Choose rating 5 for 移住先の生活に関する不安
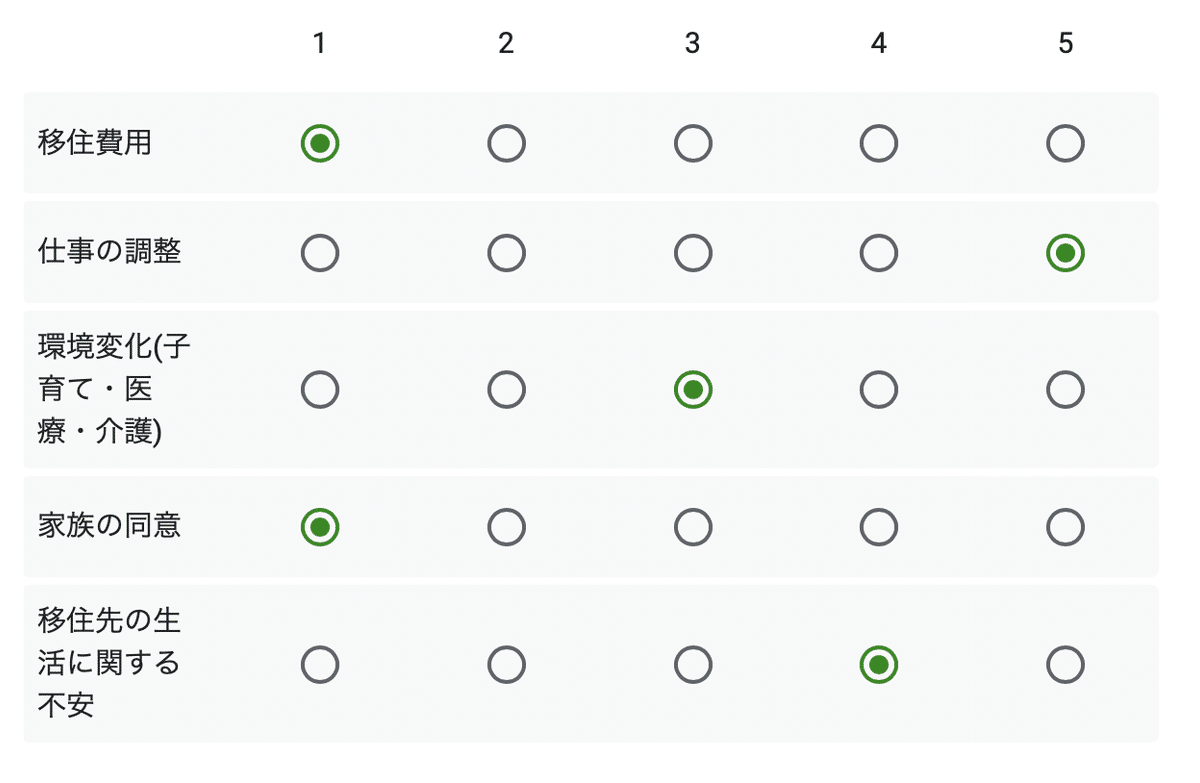 (x=1065, y=664)
